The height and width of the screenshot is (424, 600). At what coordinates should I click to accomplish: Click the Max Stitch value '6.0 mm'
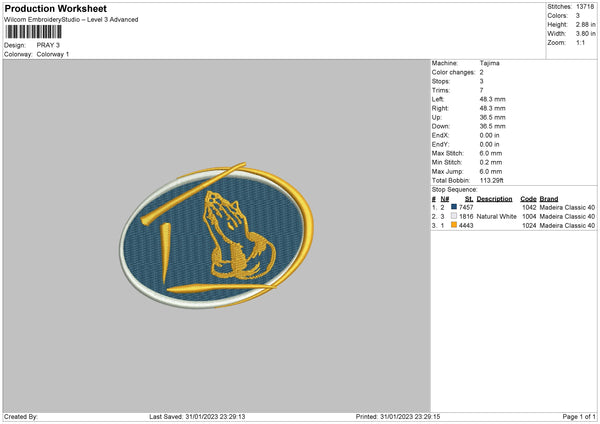coord(491,153)
